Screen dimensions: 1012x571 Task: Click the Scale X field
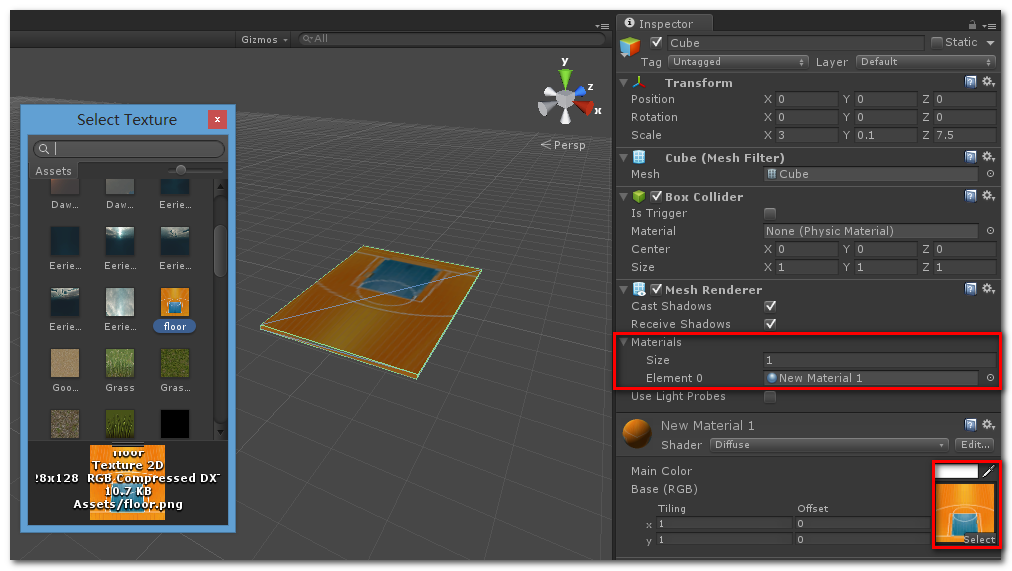806,135
